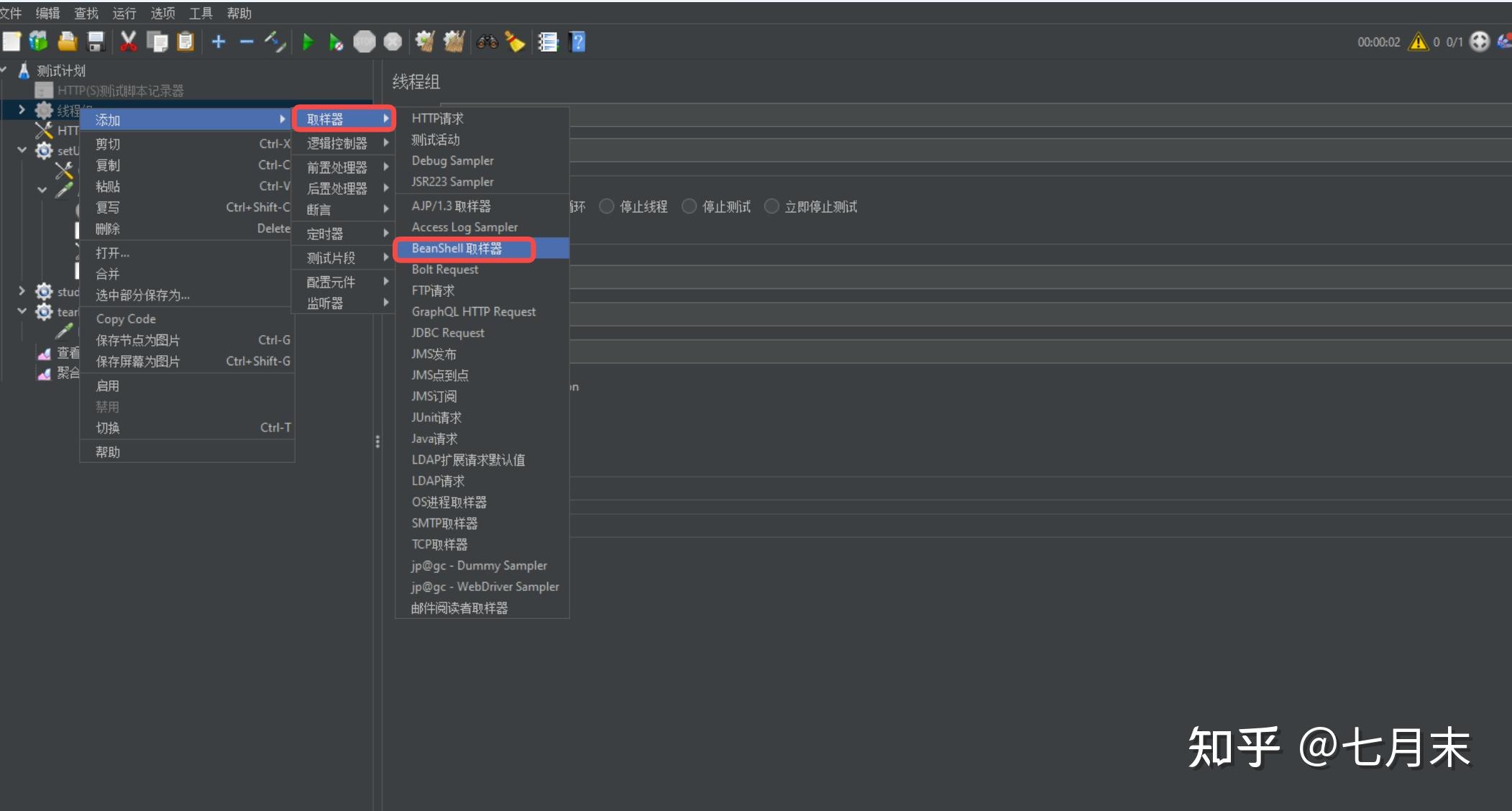This screenshot has height=811, width=1512.
Task: Select the 停止线程 radio button
Action: 607,206
